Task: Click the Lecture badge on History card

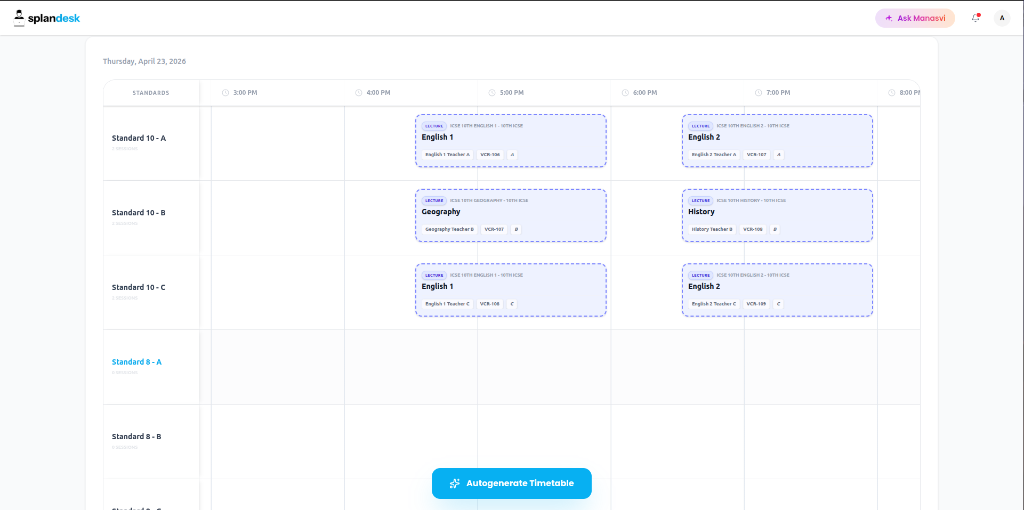Action: [x=700, y=200]
